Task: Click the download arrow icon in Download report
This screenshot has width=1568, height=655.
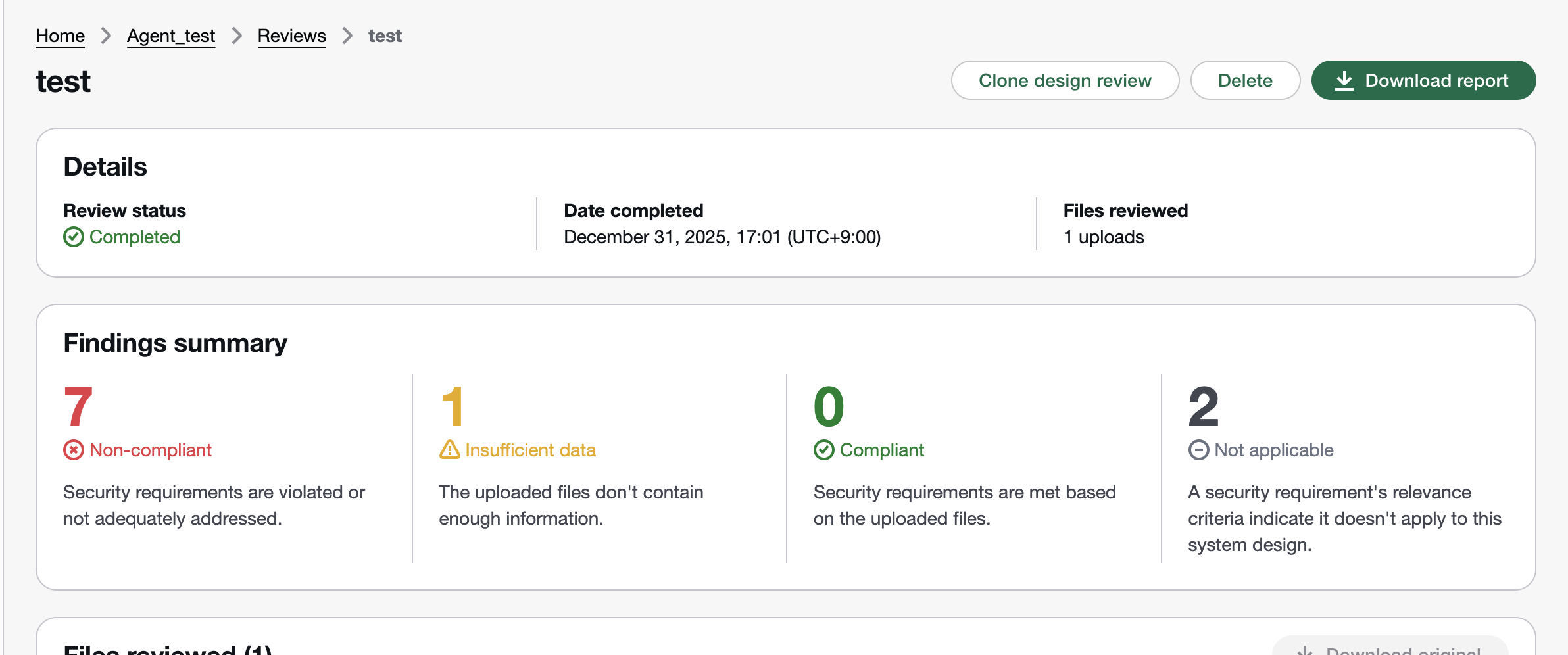Action: coord(1344,81)
